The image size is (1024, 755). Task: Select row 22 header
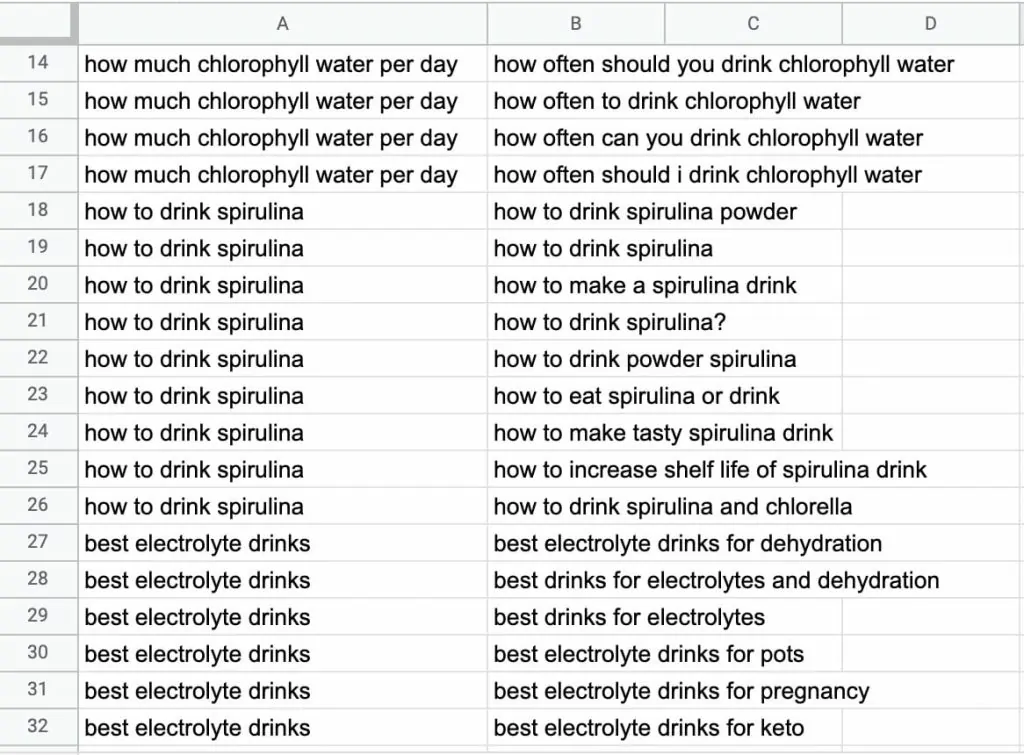click(38, 358)
